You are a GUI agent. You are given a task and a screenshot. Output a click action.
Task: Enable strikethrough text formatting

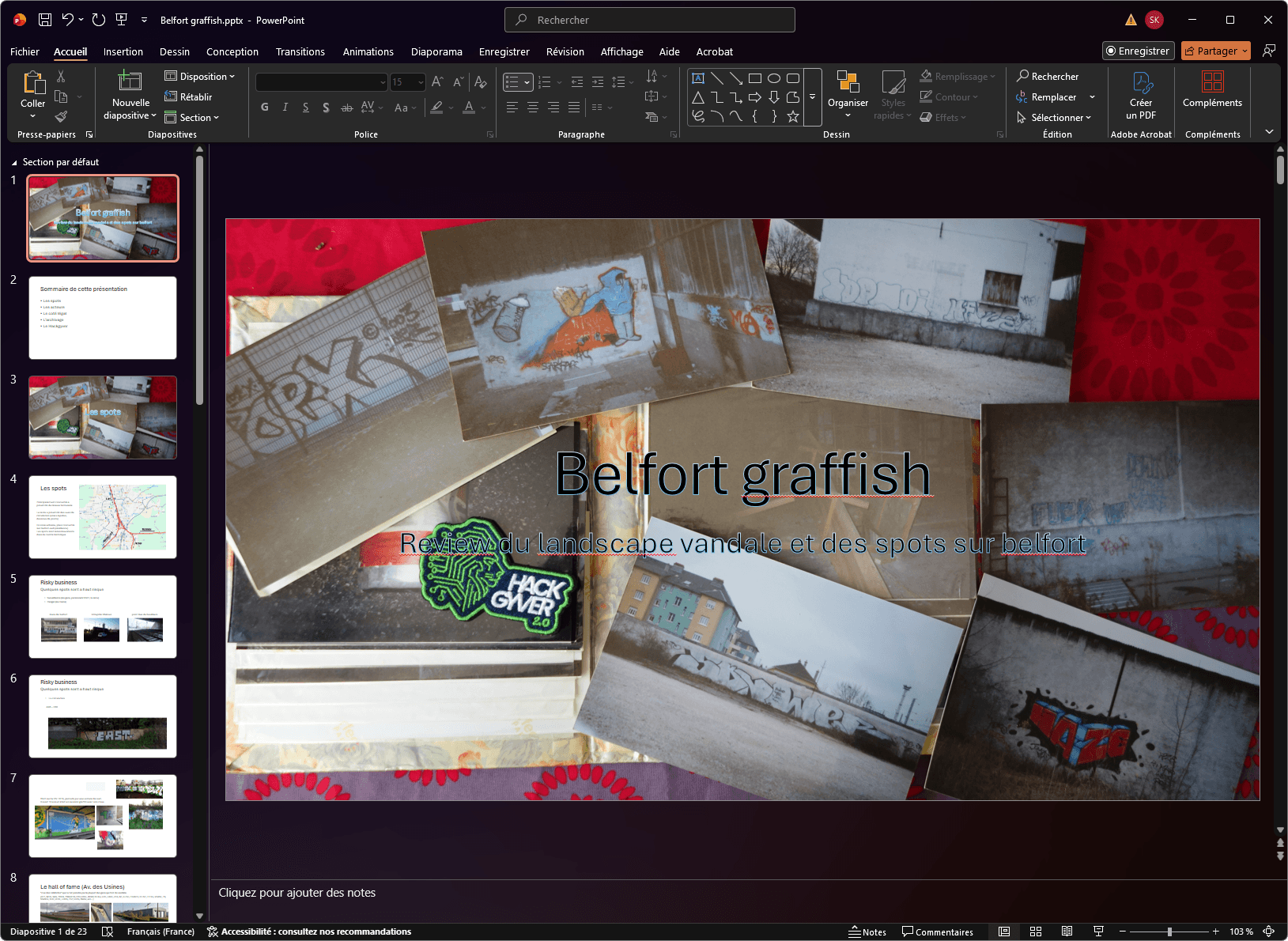(346, 107)
